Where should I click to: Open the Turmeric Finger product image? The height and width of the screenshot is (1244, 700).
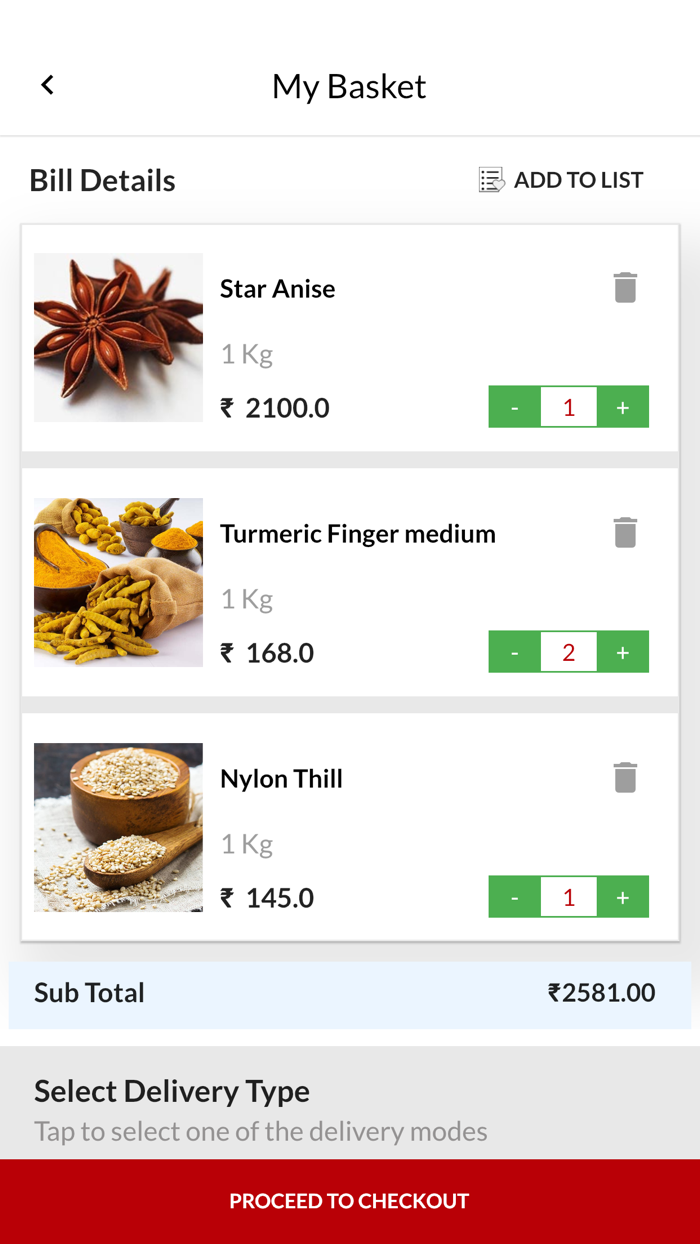click(118, 582)
